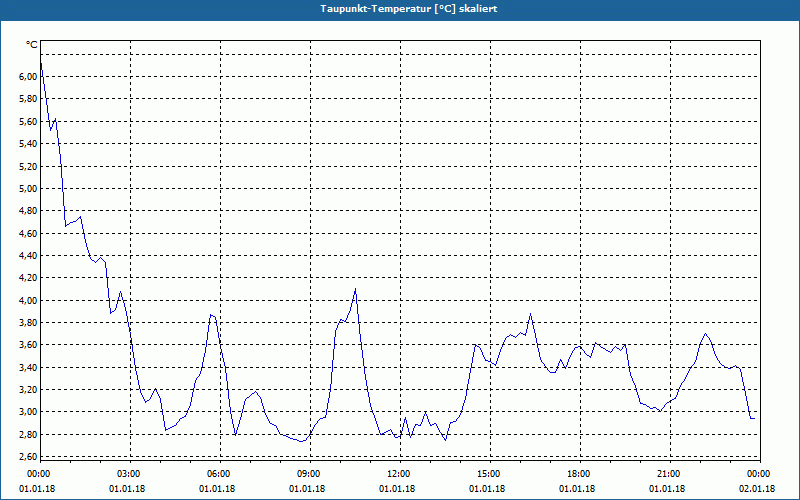This screenshot has height=500, width=800.
Task: Pick the 4,60 y-axis label
Action: tap(28, 233)
